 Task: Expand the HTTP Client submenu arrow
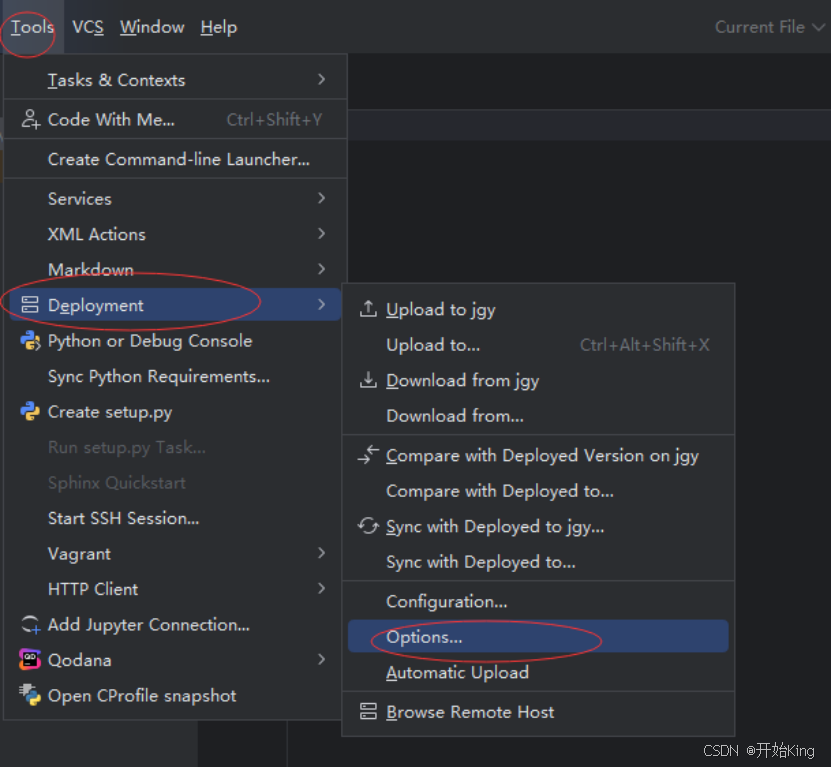[321, 588]
